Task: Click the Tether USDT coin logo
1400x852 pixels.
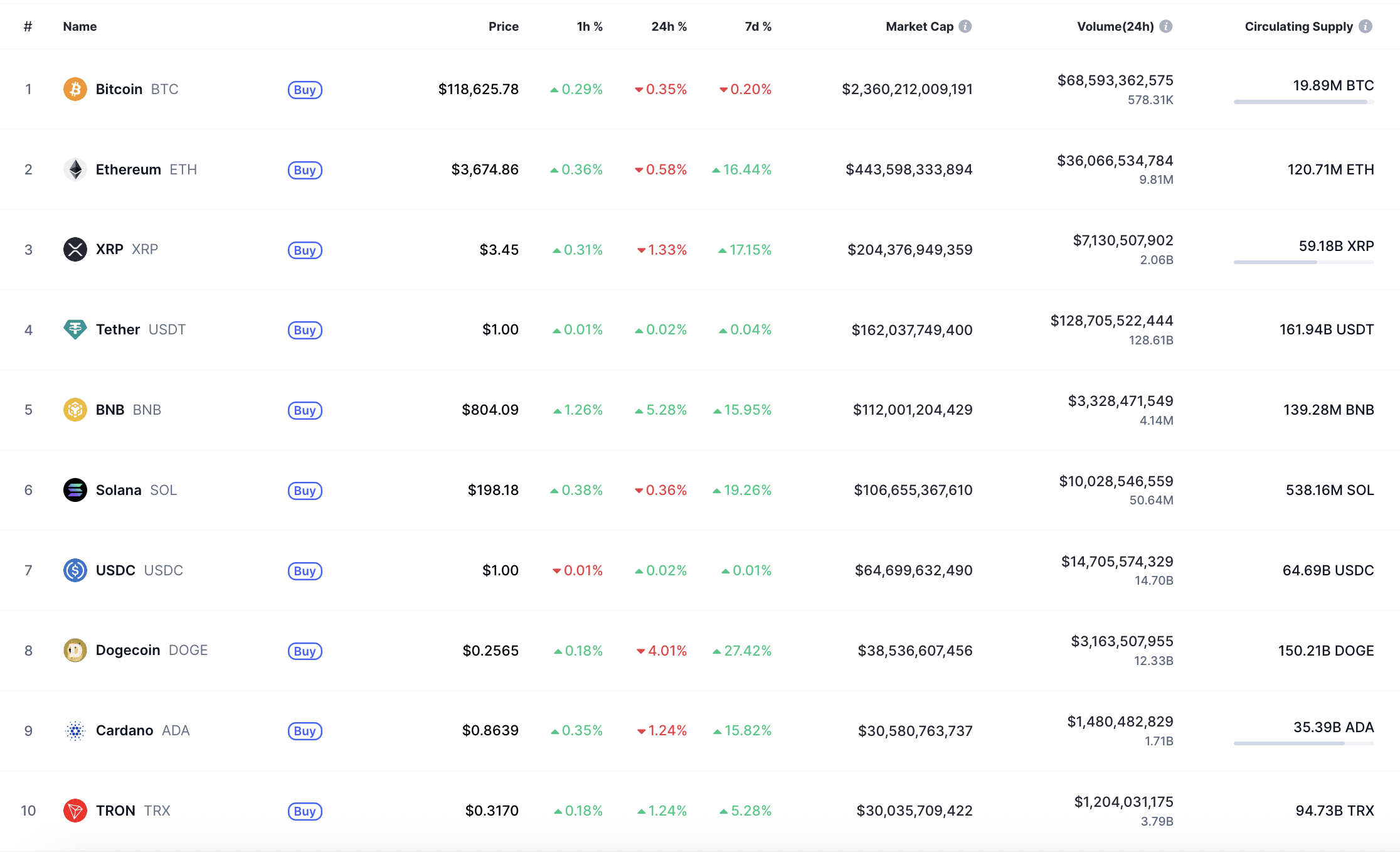Action: pos(75,329)
